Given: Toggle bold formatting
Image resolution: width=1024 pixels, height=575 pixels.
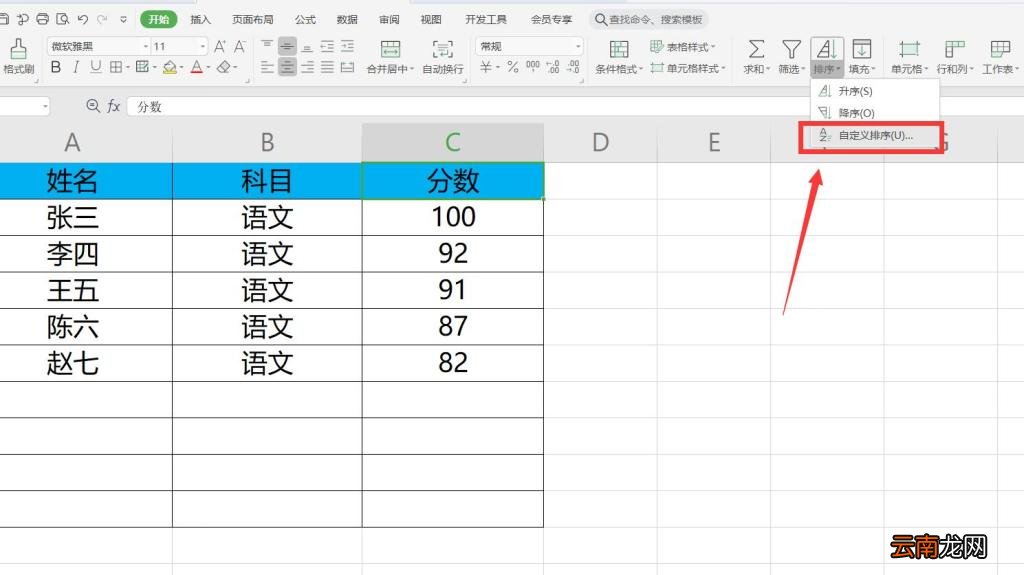Looking at the screenshot, I should [56, 67].
